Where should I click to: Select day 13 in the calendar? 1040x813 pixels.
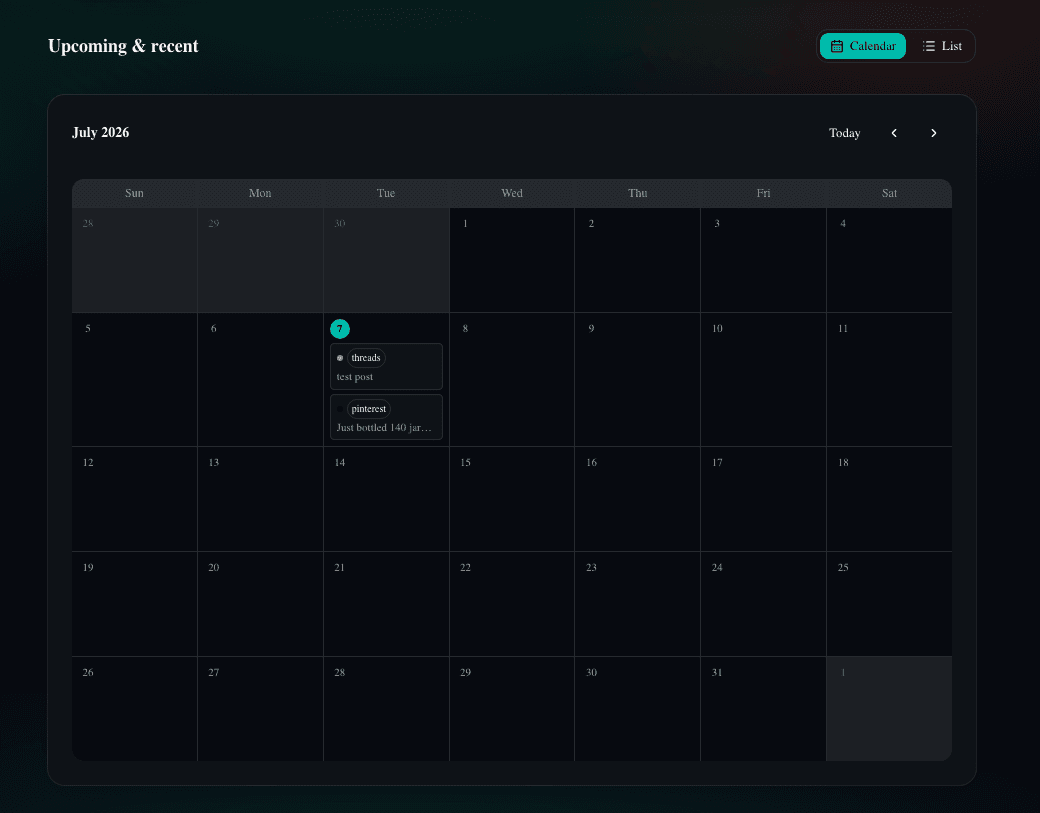click(260, 499)
